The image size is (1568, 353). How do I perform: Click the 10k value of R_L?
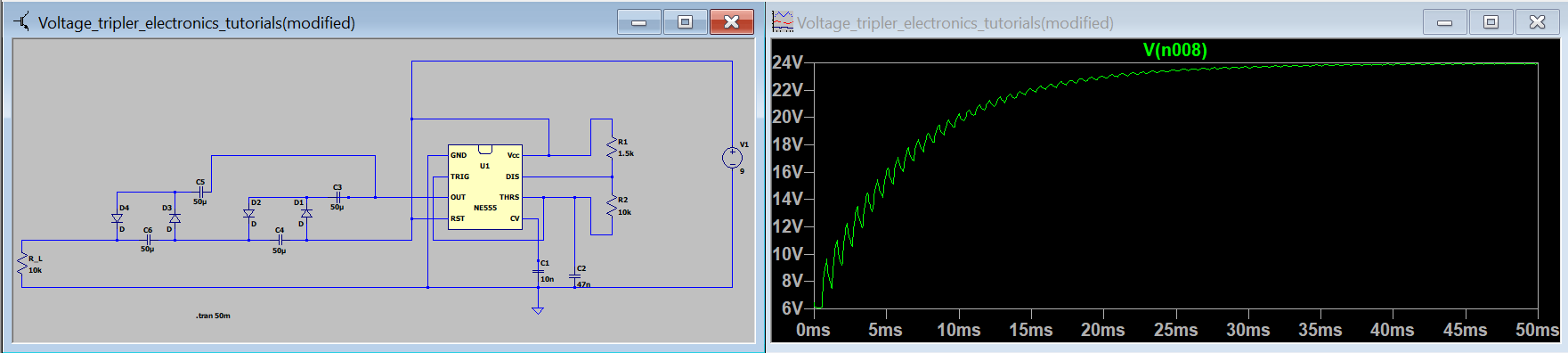[x=36, y=270]
